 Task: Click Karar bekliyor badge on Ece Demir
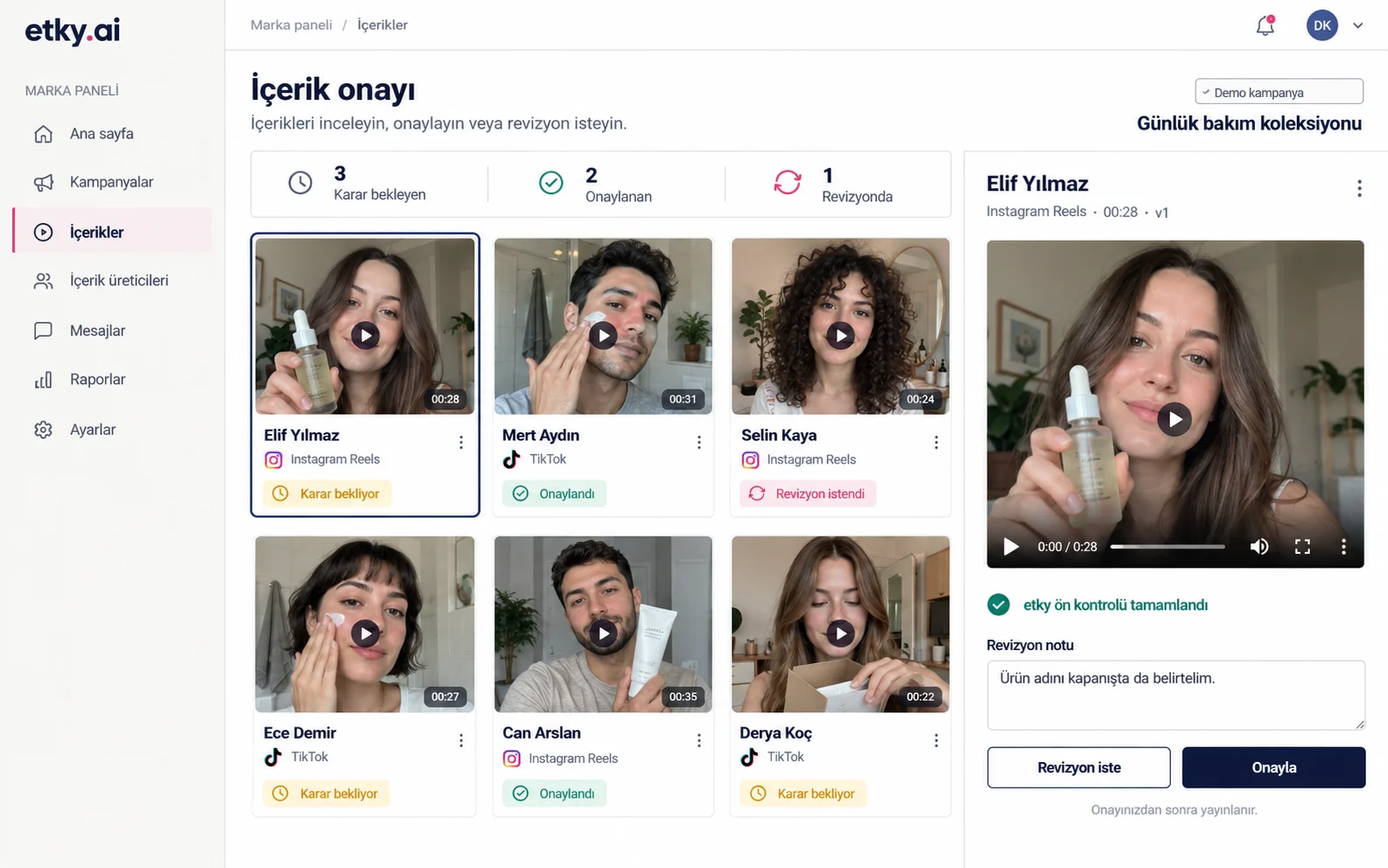tap(326, 794)
